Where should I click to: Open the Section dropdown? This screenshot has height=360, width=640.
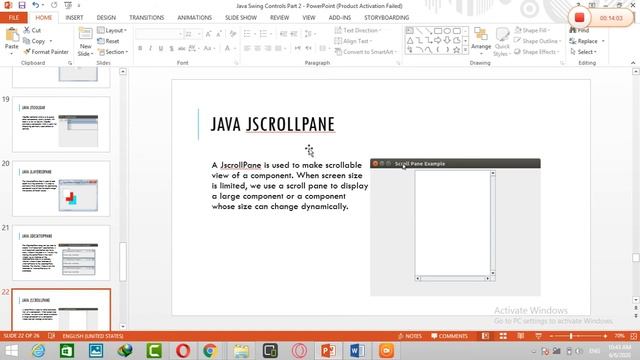pyautogui.click(x=113, y=52)
